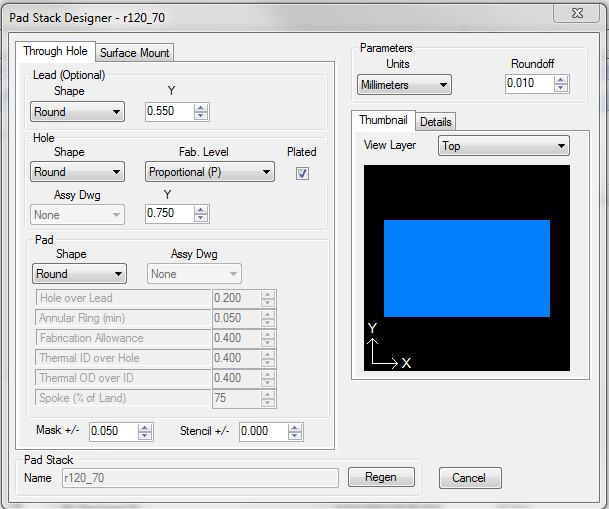Select the Thumbnail tab
Screen dimensions: 609x509
384,121
